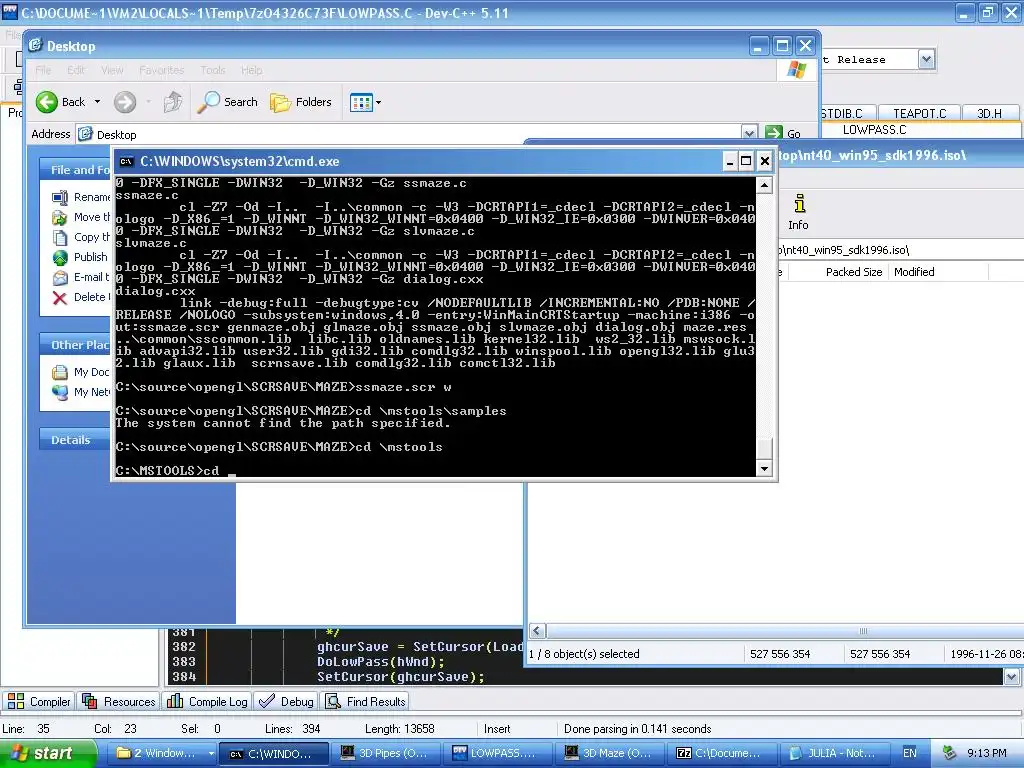
Task: Click the 7-Zip path field with nt40_win95_sdk1996.iso
Action: [x=901, y=249]
